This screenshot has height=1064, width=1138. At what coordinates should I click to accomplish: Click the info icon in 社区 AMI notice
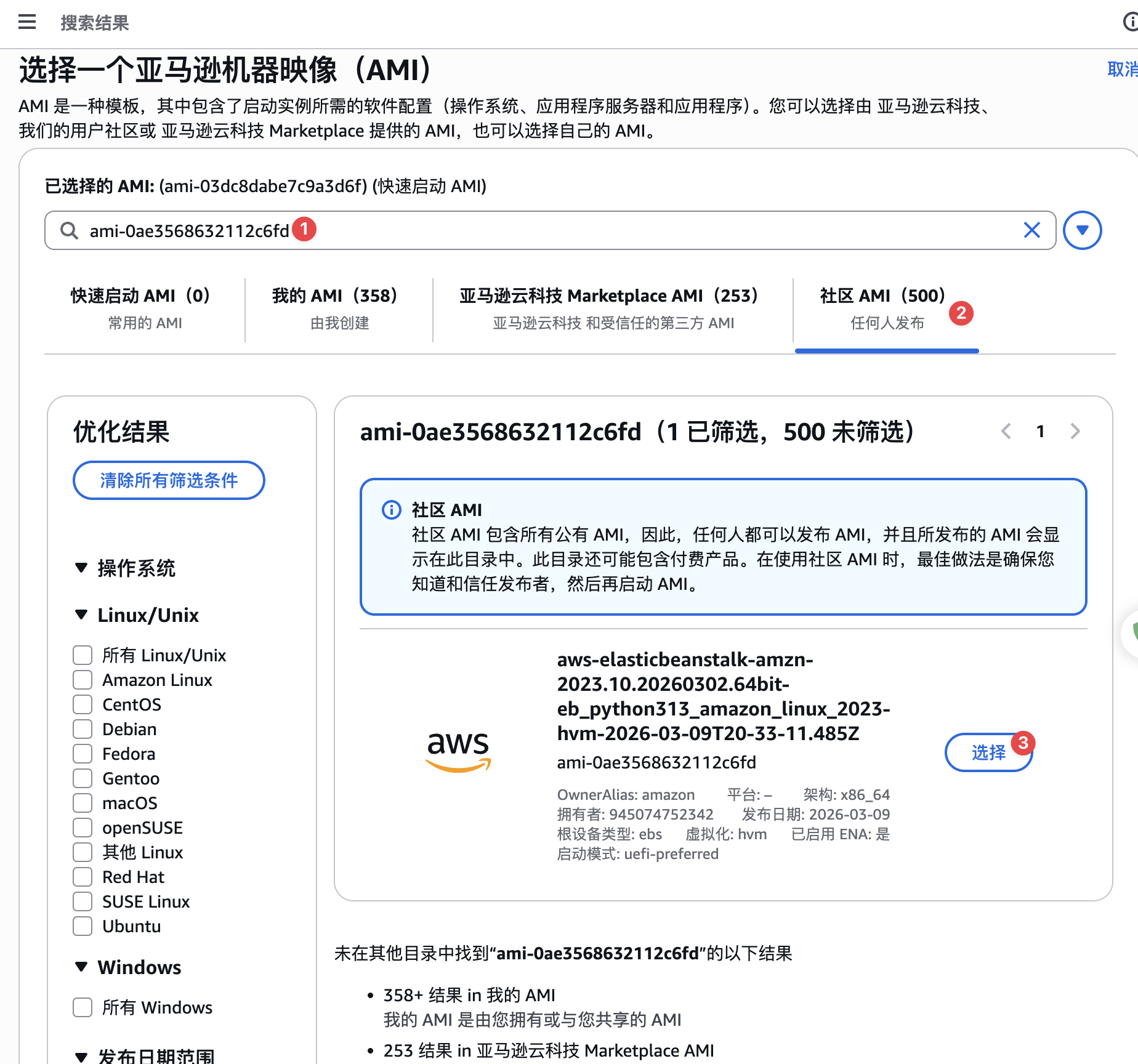coord(392,510)
